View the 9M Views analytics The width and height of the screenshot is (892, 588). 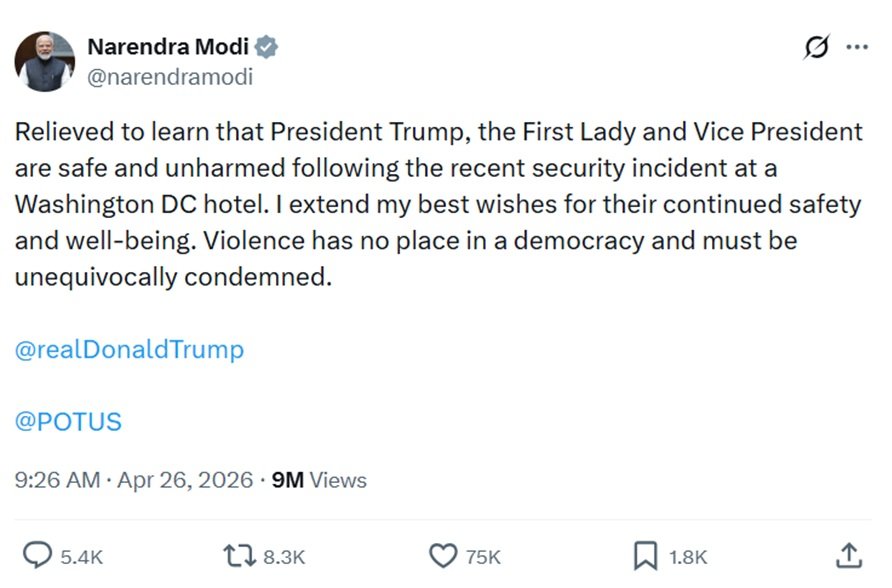coord(319,480)
